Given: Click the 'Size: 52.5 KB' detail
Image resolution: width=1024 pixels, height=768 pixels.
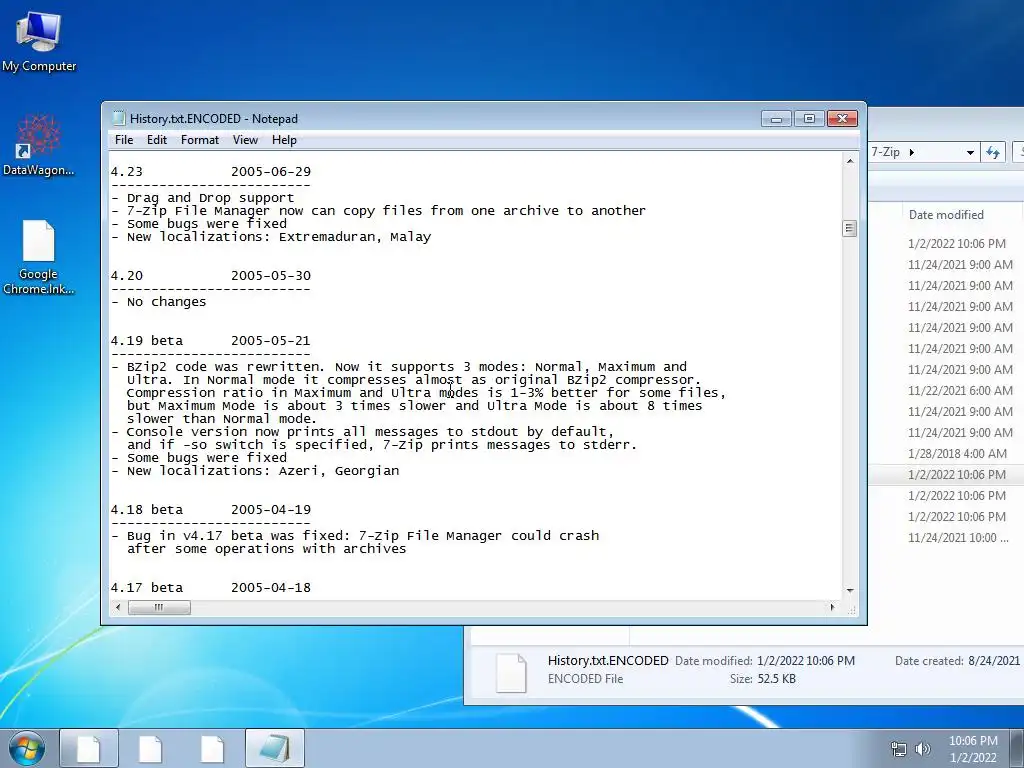Looking at the screenshot, I should [x=763, y=679].
